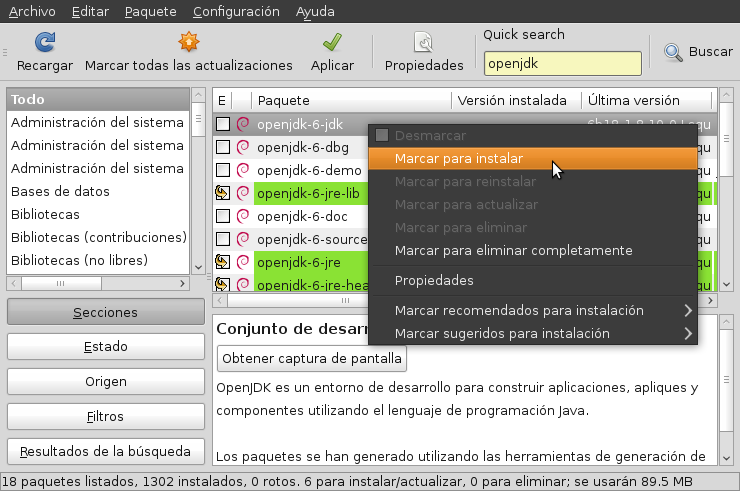Screen dimensions: 740x491
Task: Click the Buscar magnifier icon
Action: 673,52
